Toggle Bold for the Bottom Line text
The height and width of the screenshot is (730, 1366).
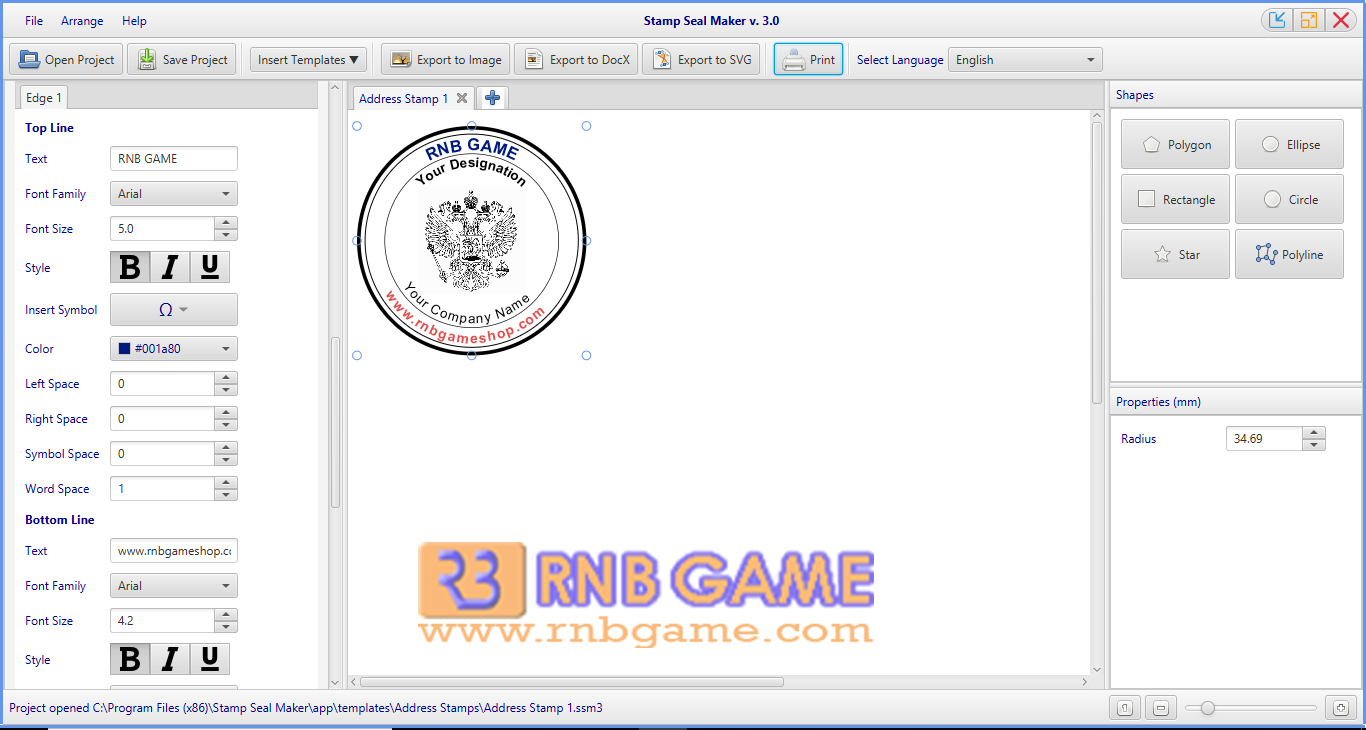click(x=130, y=660)
